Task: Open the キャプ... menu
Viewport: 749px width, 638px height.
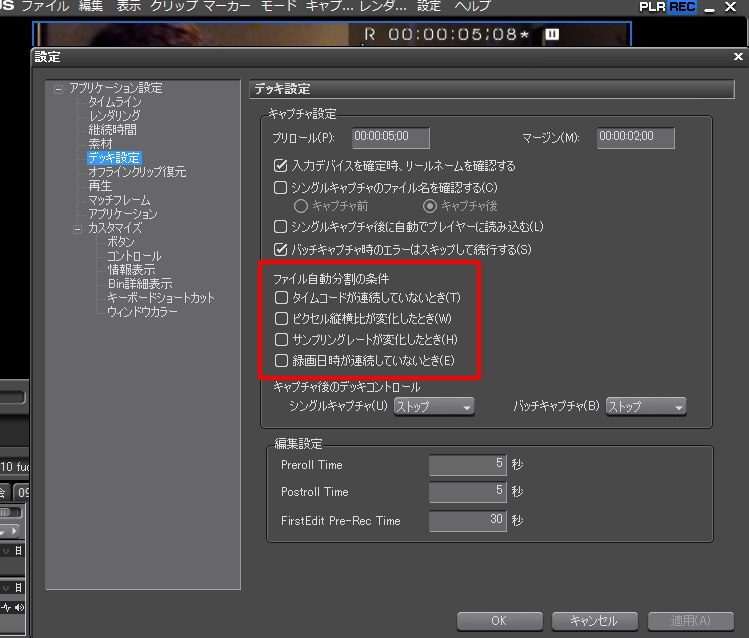Action: [329, 6]
